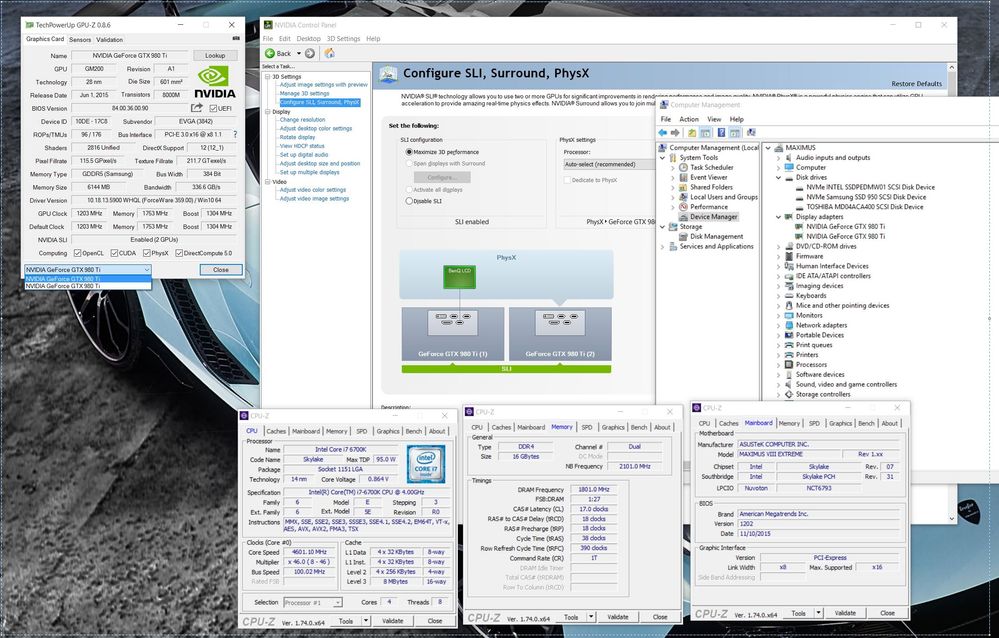
Task: Click the Shared Folders icon in the tree
Action: [683, 187]
